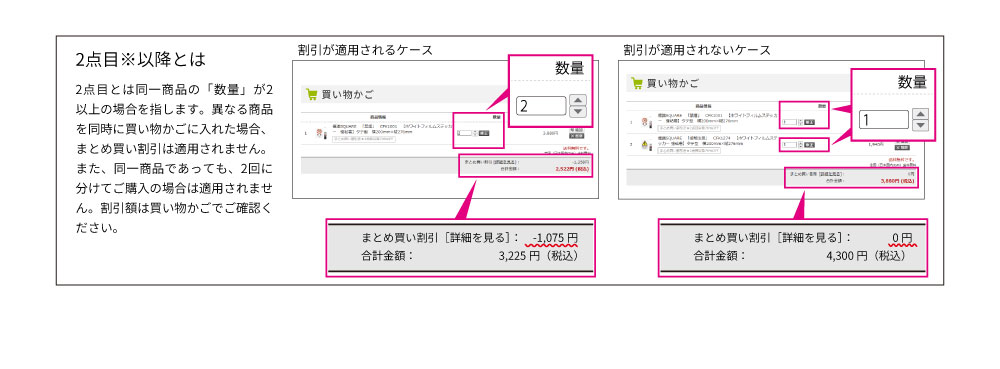Click the green cart icon in the discount-applied example
Image resolution: width=1000 pixels, height=369 pixels.
312,94
